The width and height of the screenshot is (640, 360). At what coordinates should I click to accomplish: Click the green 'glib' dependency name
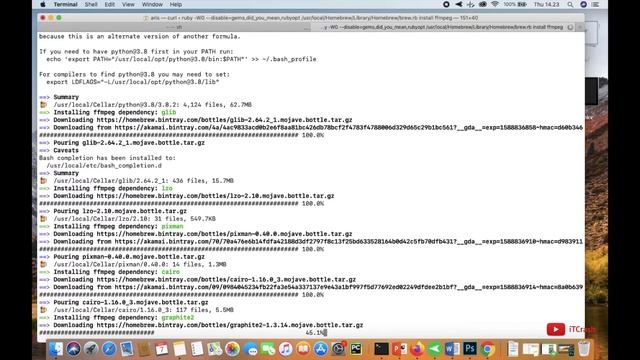[x=169, y=112]
